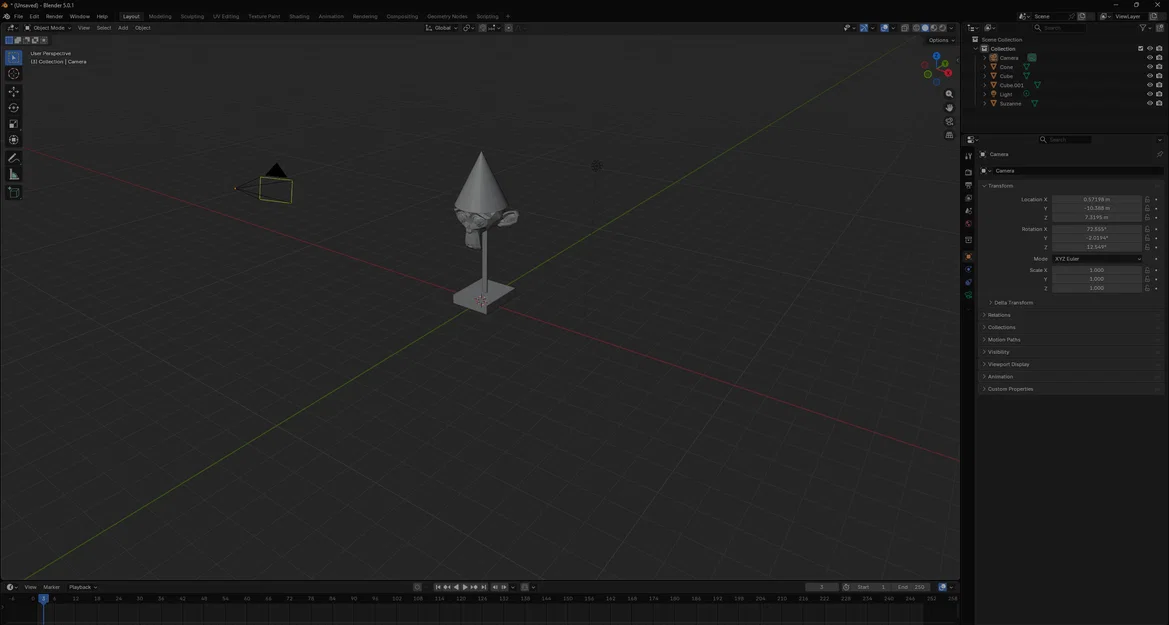
Task: Open the Collection properties tab
Action: [x=968, y=240]
